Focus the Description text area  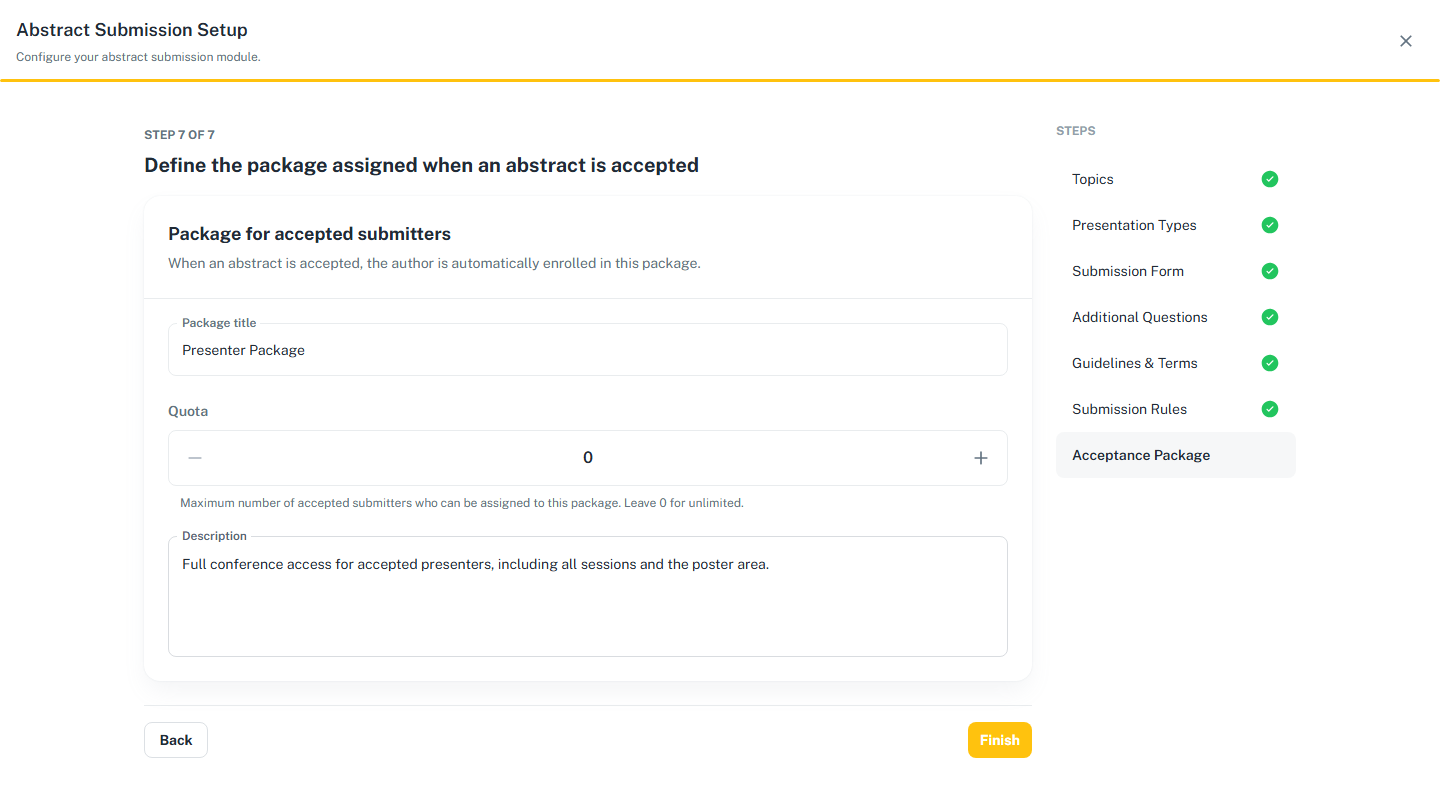coord(588,597)
